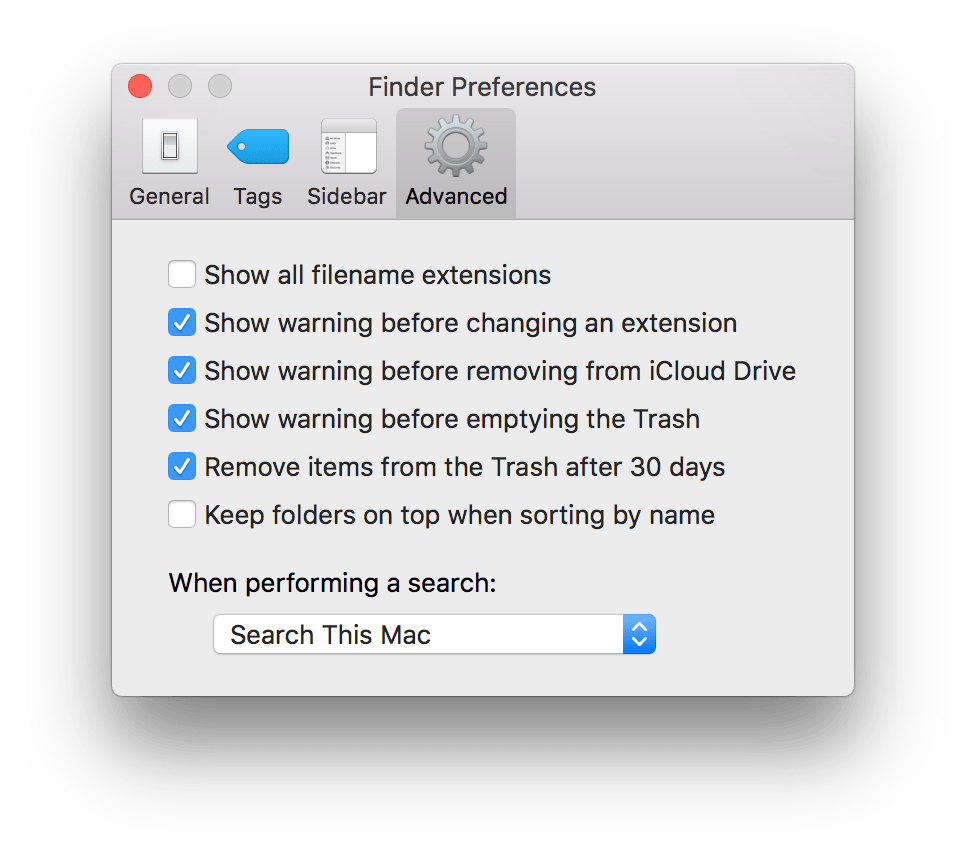Open the Sidebar preferences pane

[x=346, y=163]
